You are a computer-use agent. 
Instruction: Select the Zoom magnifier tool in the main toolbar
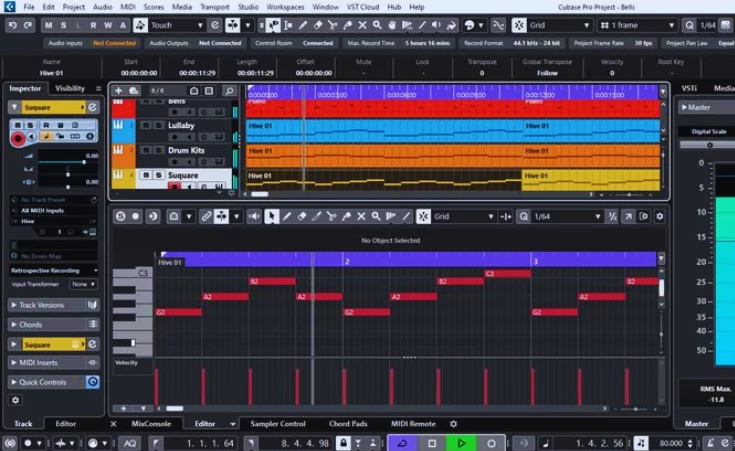(x=377, y=25)
